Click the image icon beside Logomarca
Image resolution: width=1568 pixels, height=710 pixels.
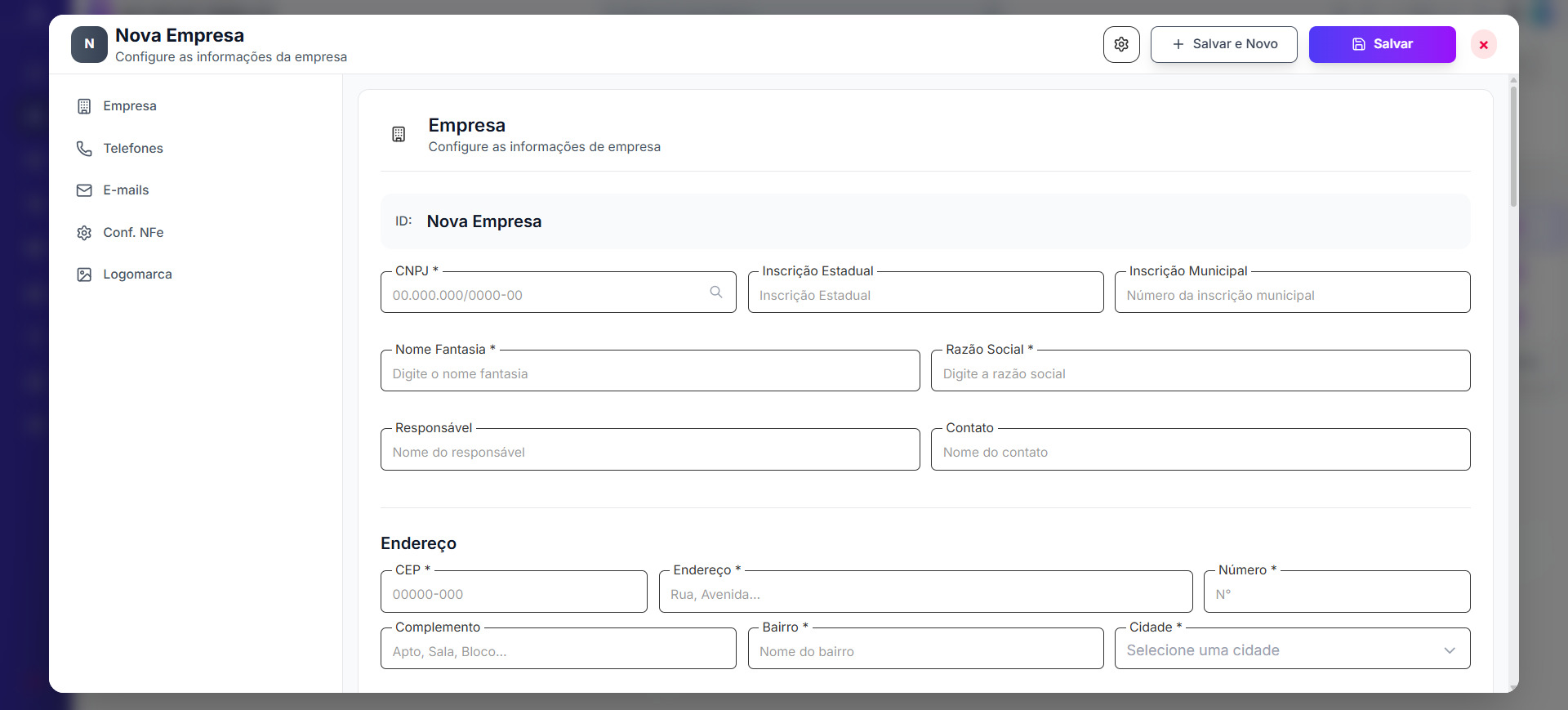84,275
